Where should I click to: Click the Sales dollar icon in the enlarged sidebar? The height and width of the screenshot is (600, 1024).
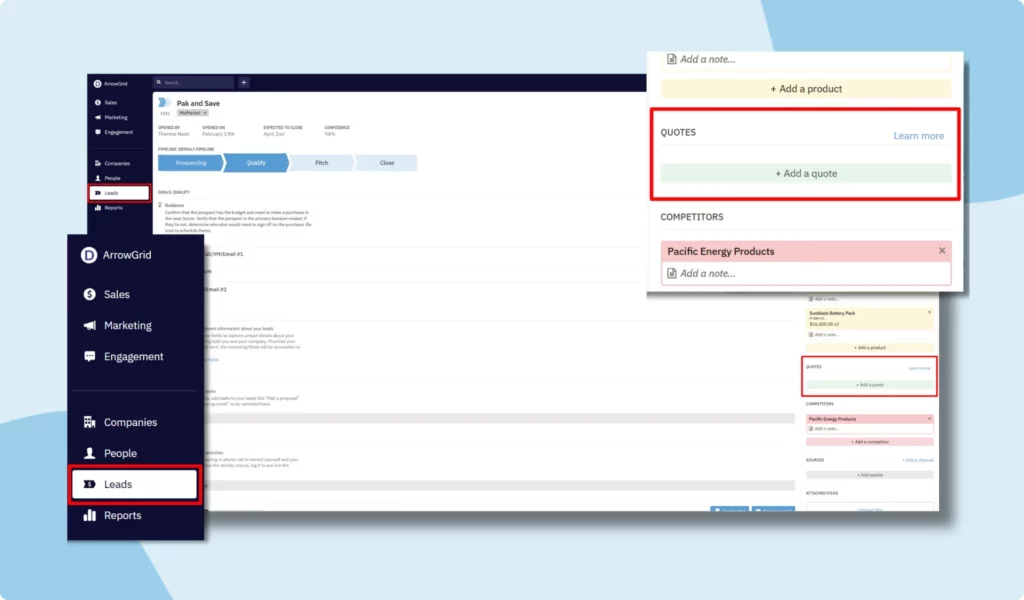pos(89,295)
